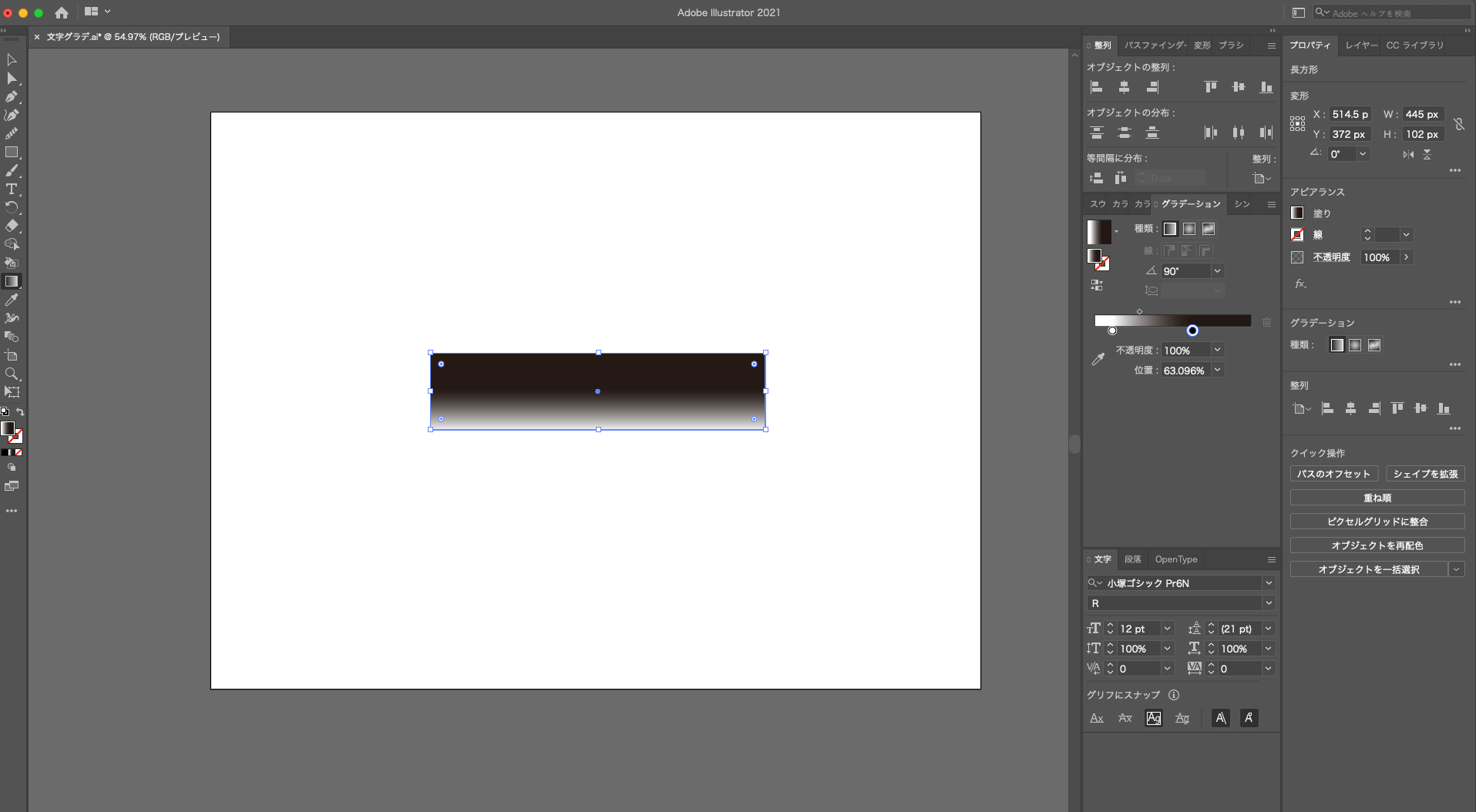
Task: Switch to Pathfinder tab
Action: coord(1155,45)
